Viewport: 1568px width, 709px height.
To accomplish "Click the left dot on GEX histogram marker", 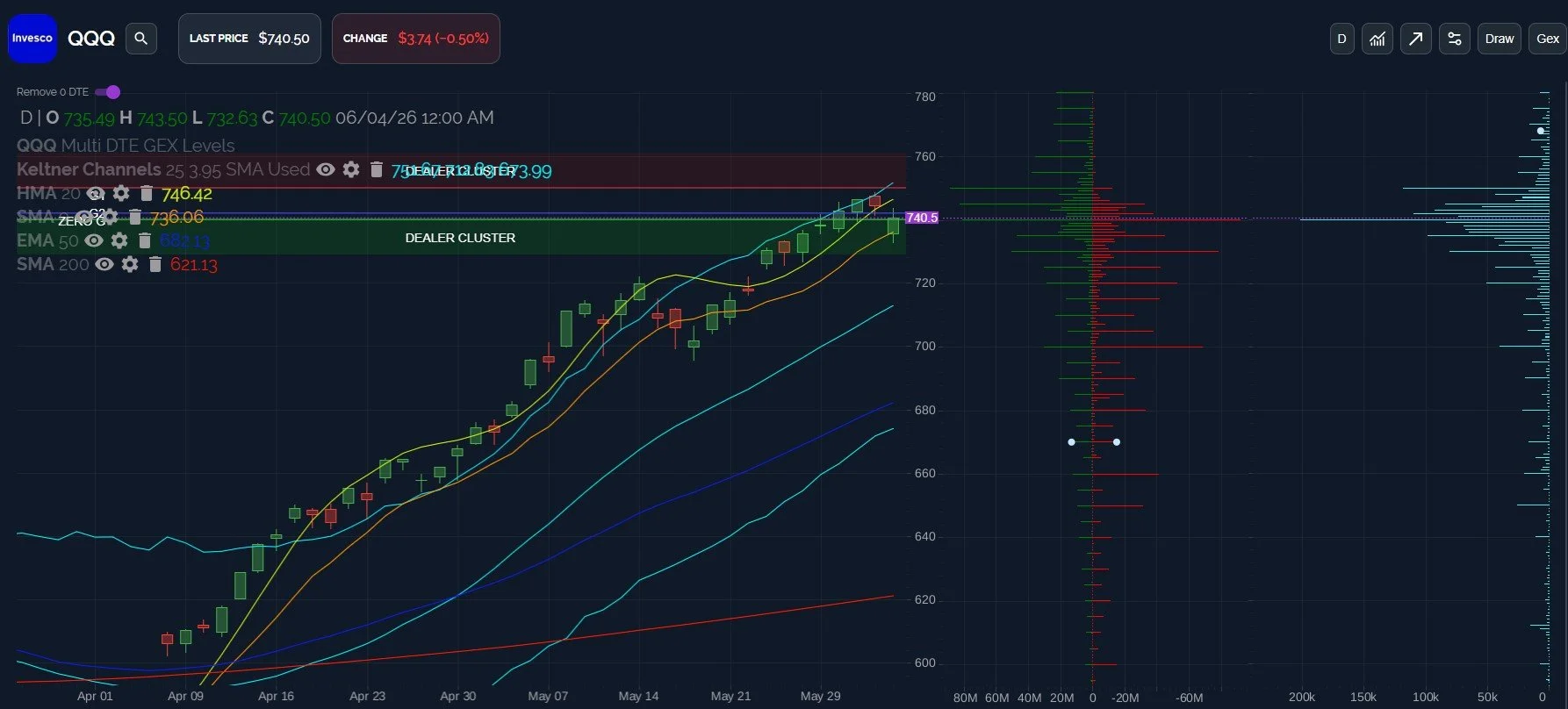I will click(x=1071, y=442).
